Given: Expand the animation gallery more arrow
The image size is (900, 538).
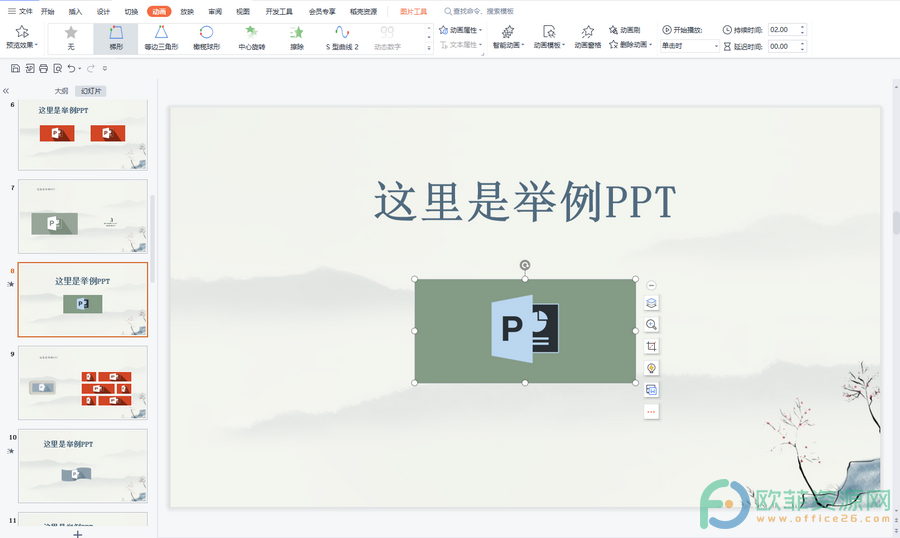Looking at the screenshot, I should point(429,49).
